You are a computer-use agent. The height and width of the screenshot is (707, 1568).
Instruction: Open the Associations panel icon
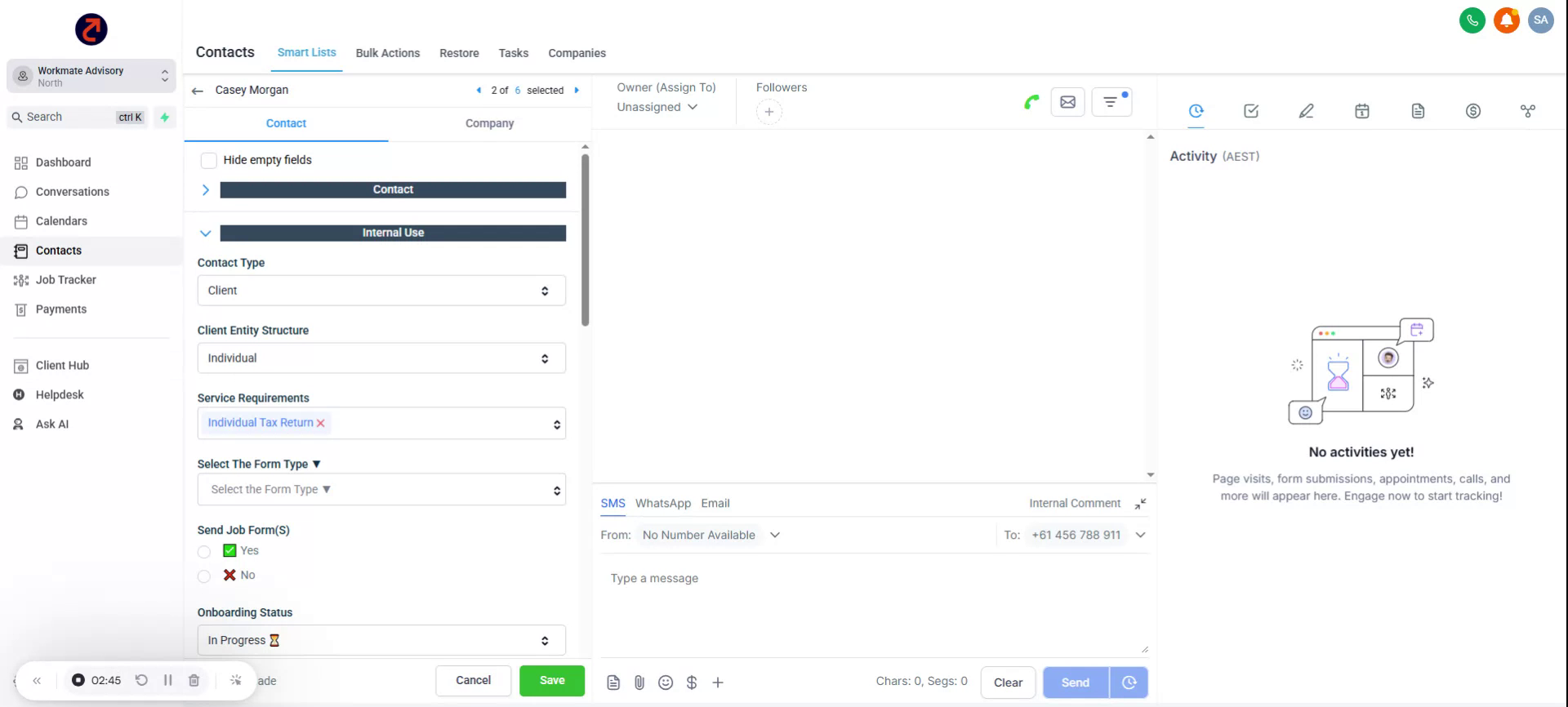(1528, 111)
